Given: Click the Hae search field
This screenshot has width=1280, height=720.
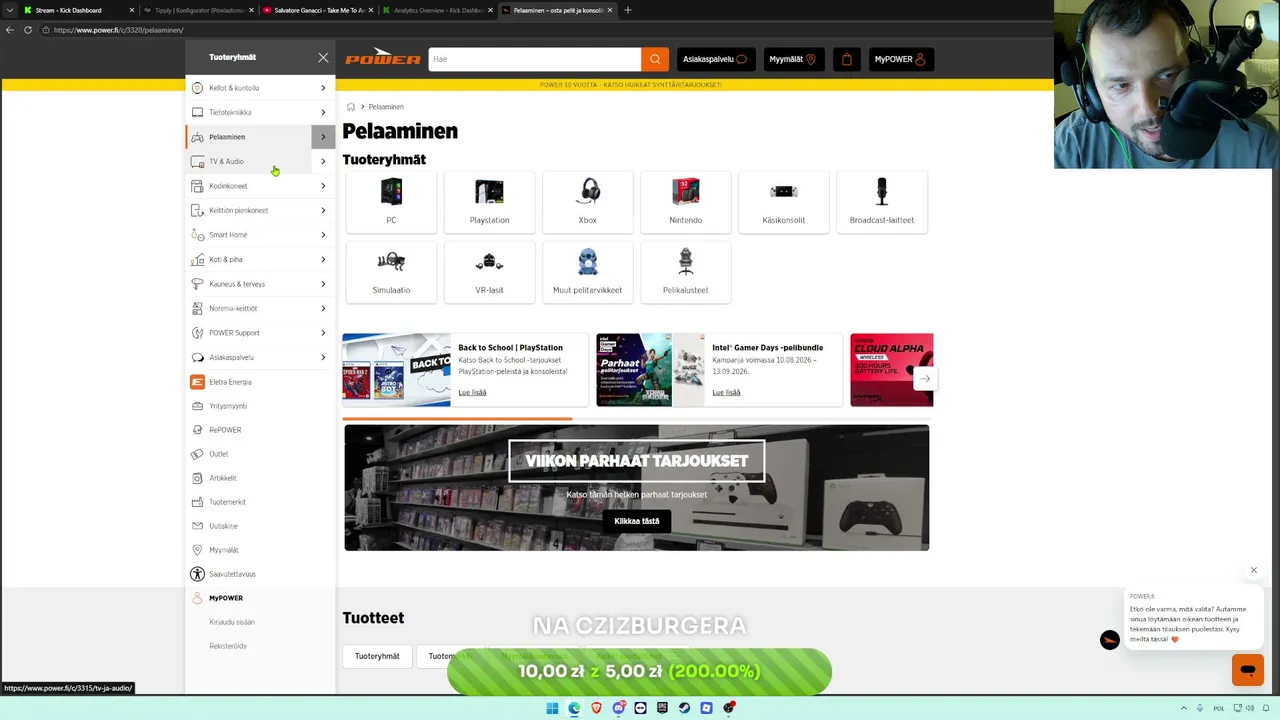Looking at the screenshot, I should (535, 59).
